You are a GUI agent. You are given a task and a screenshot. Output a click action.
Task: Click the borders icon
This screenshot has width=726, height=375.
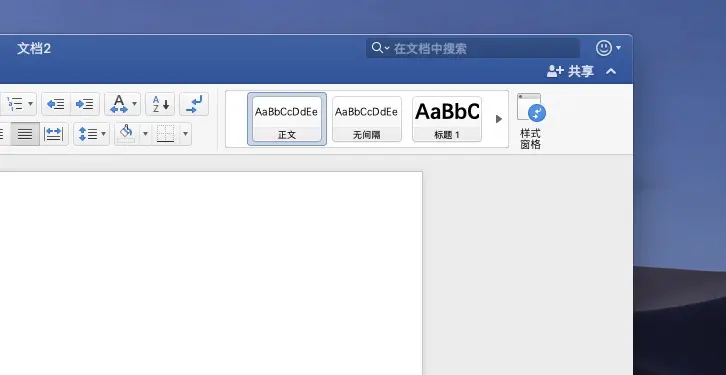[x=165, y=134]
